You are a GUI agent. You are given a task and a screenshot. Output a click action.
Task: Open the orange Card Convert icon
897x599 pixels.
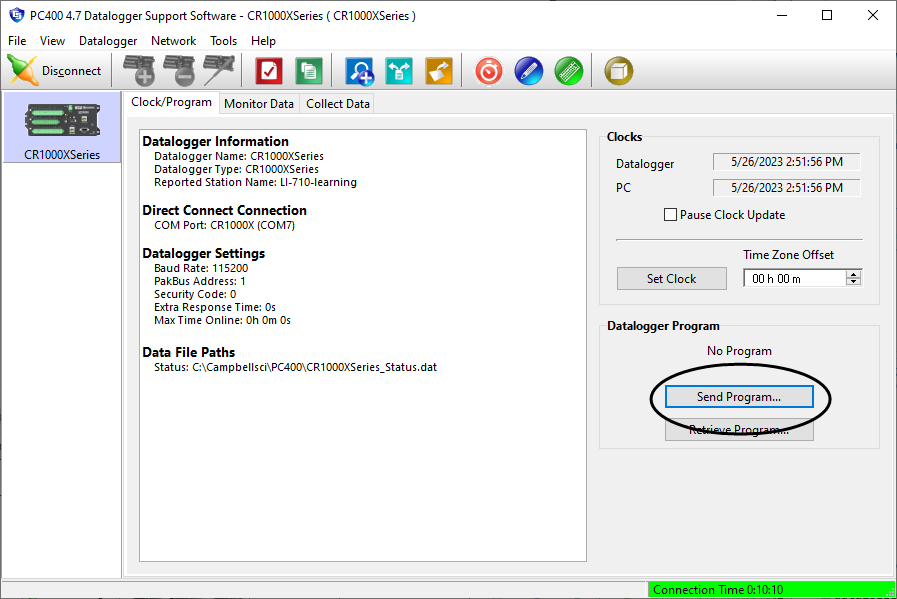pos(439,71)
